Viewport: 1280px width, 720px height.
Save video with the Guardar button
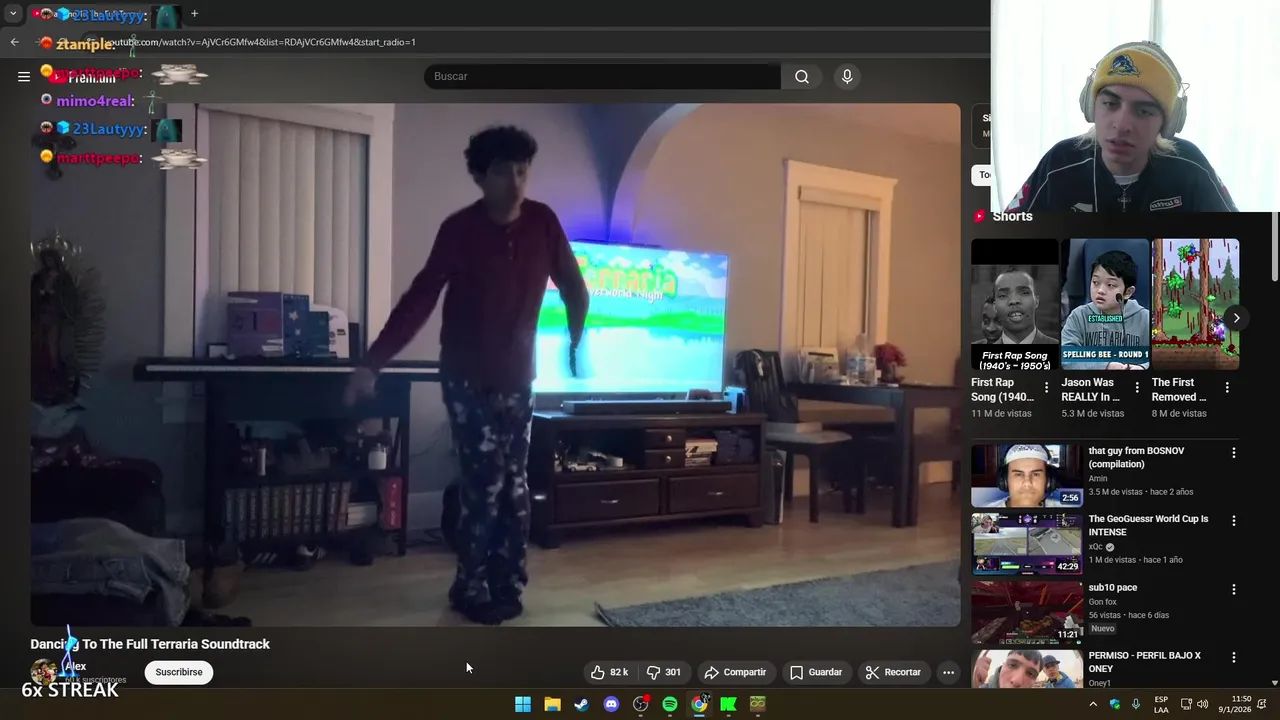point(816,672)
